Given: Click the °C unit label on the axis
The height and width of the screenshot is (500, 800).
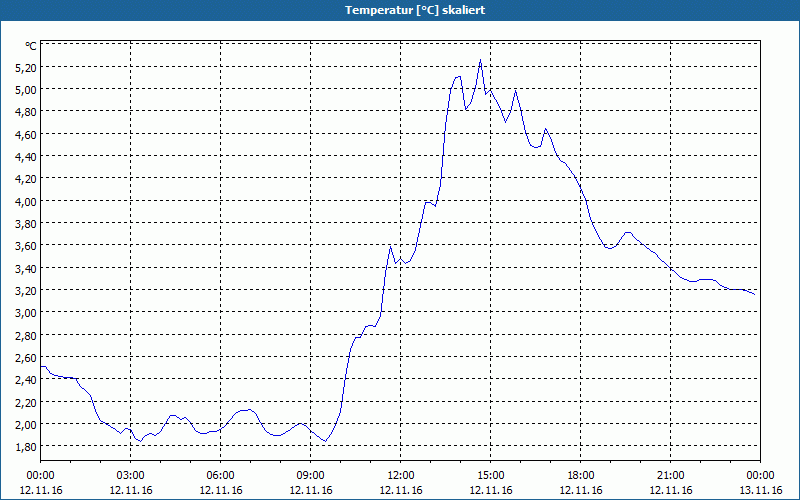Looking at the screenshot, I should (x=31, y=46).
